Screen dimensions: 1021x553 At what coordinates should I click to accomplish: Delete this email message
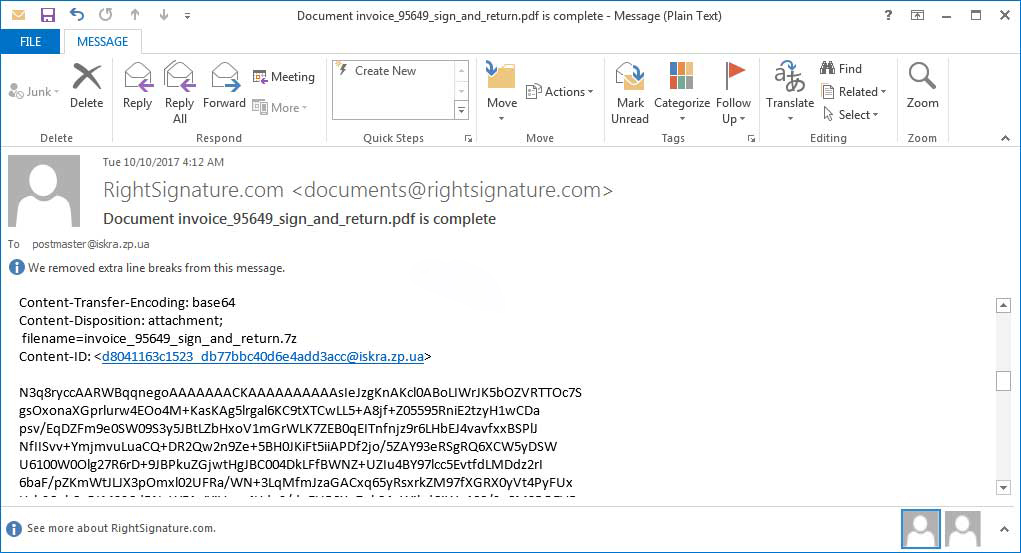click(87, 86)
